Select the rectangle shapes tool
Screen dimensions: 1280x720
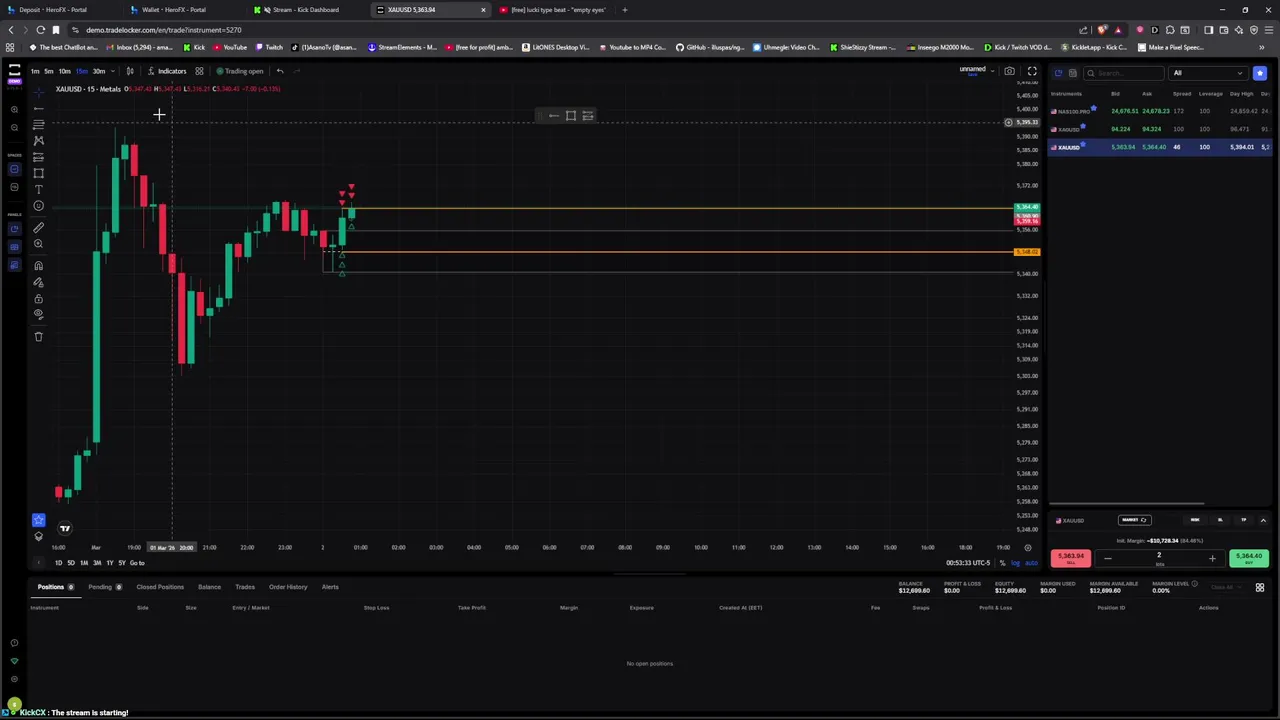pyautogui.click(x=39, y=173)
